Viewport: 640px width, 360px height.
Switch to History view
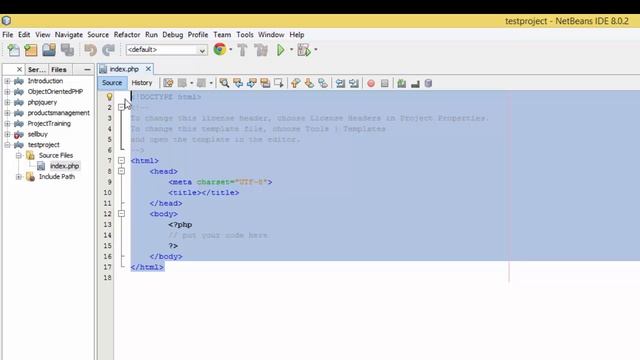[x=142, y=83]
